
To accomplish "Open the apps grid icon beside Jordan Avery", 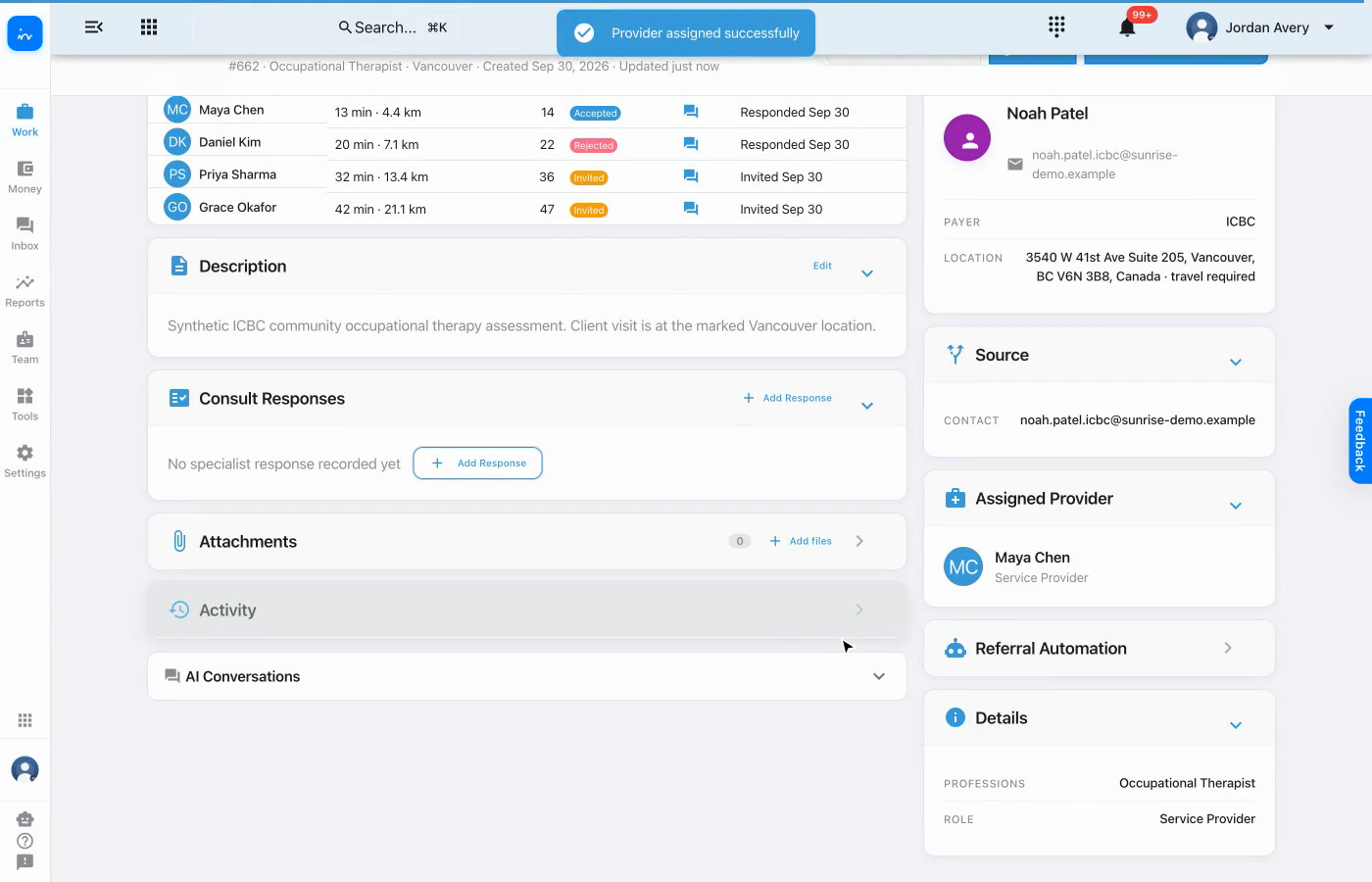I will coord(1056,26).
